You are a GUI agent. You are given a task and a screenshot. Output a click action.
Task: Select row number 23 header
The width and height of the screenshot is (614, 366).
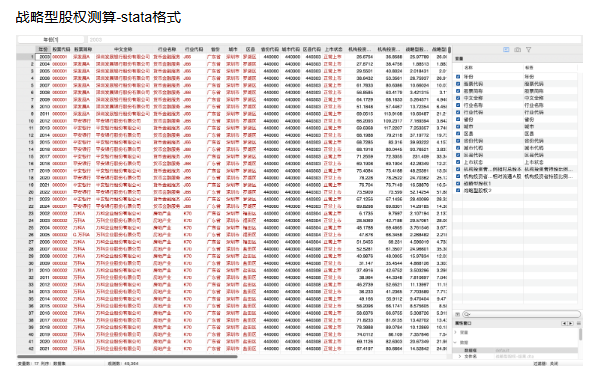[x=26, y=213]
